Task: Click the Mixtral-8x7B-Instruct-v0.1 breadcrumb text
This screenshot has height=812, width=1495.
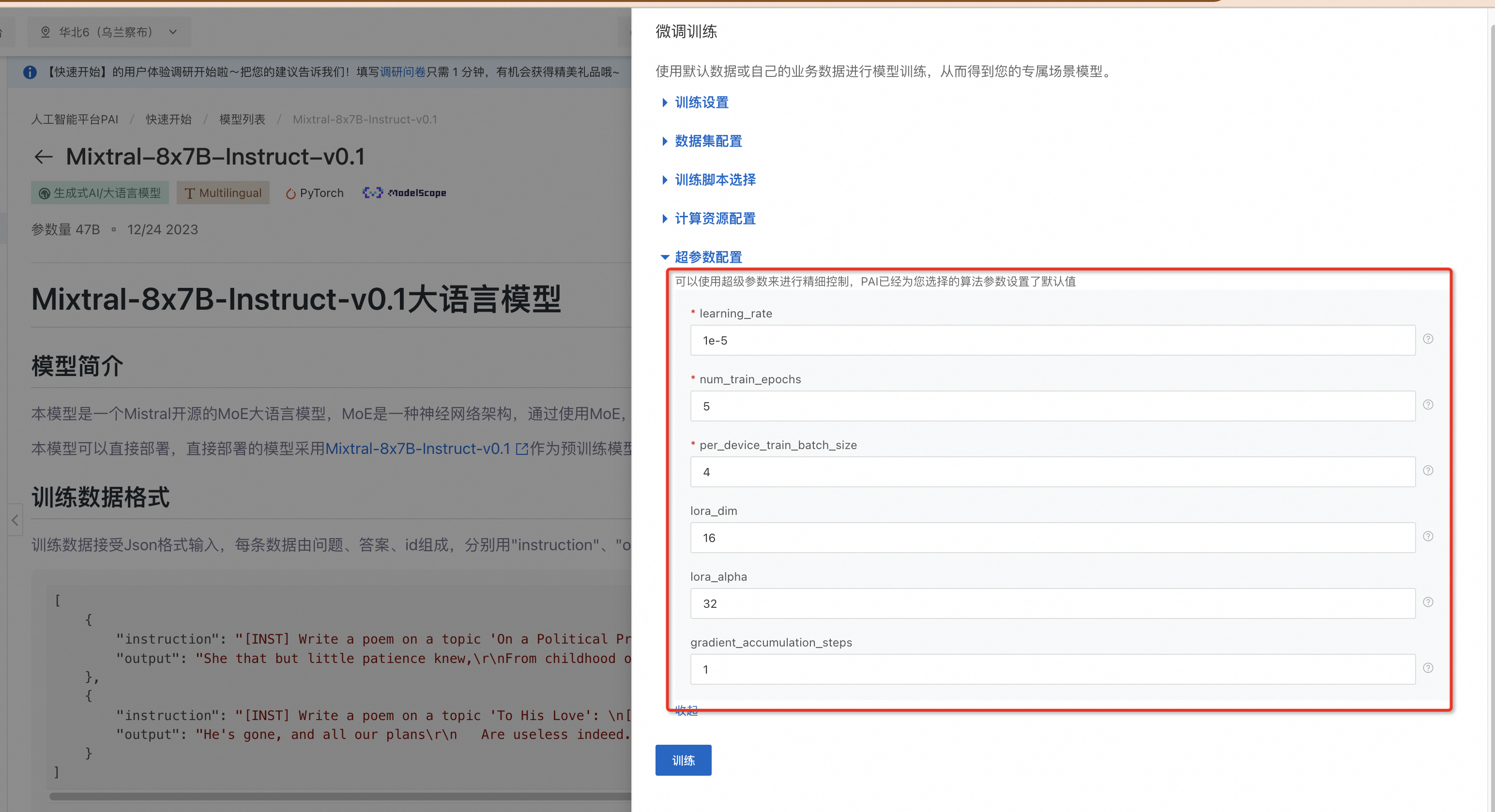Action: point(365,120)
